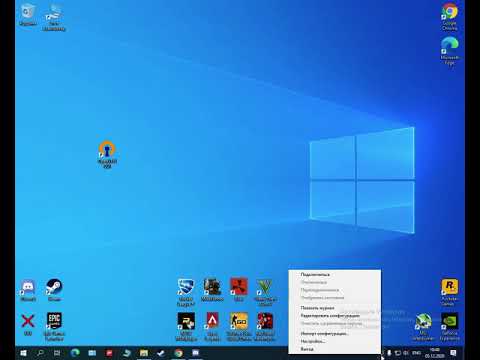Select the Grand Theft Auto V shortcut
The width and height of the screenshot is (480, 360).
265,292
